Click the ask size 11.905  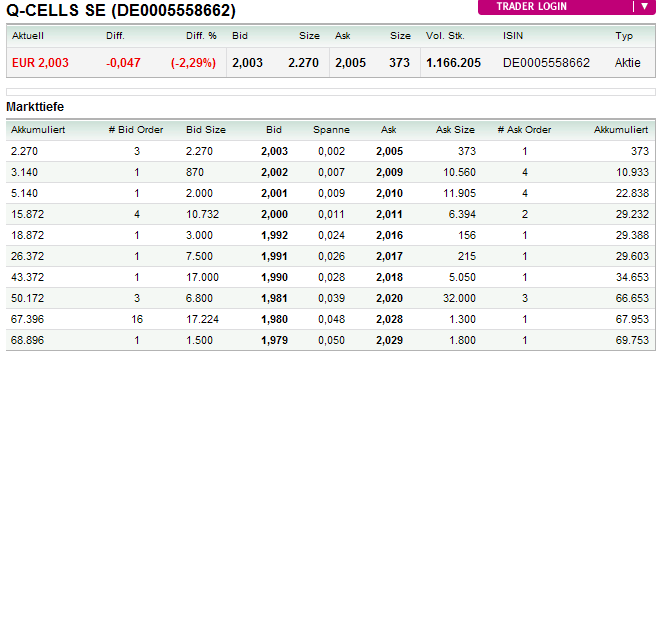(460, 193)
